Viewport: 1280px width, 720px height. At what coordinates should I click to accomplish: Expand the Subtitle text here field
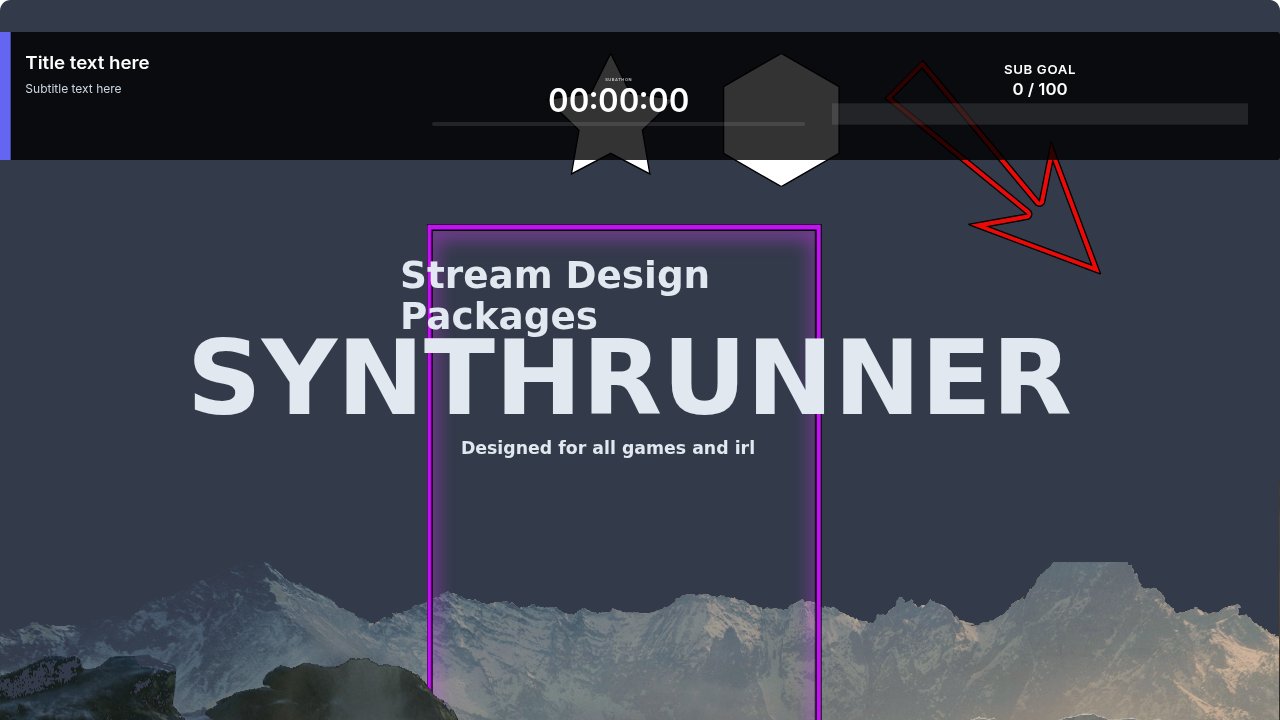pos(73,88)
